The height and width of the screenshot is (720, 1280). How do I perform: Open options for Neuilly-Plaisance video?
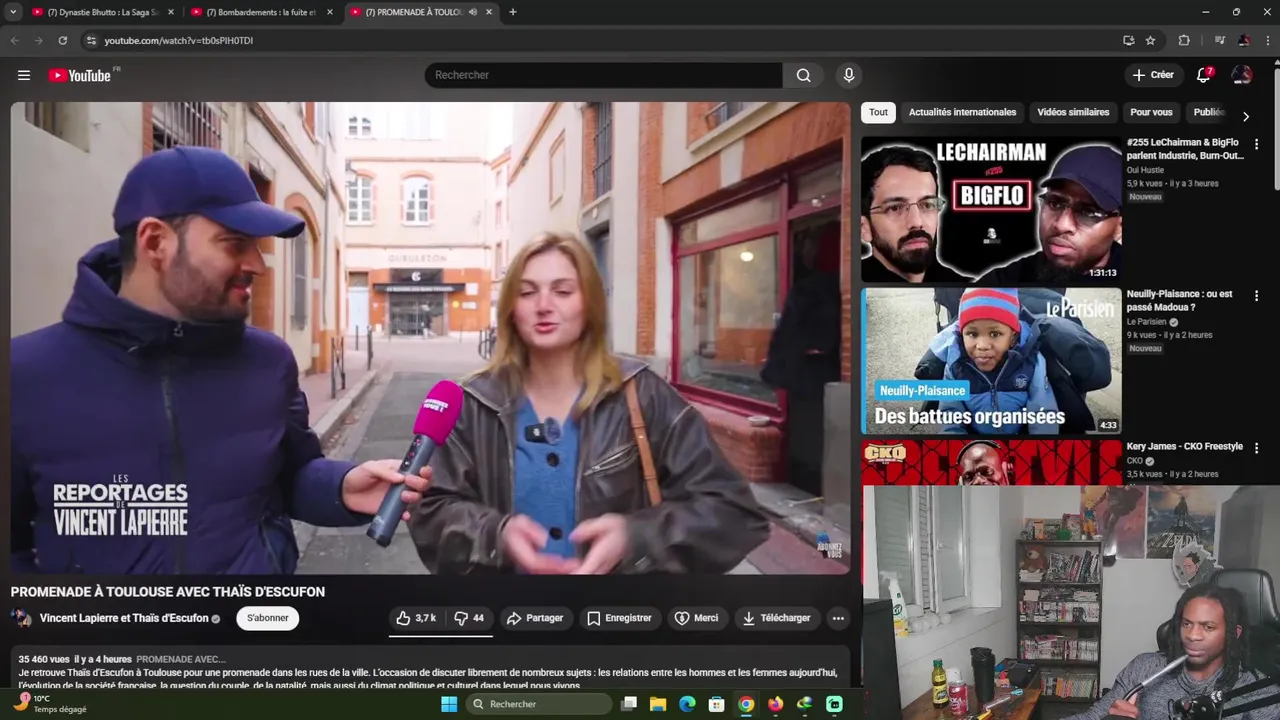coord(1256,296)
